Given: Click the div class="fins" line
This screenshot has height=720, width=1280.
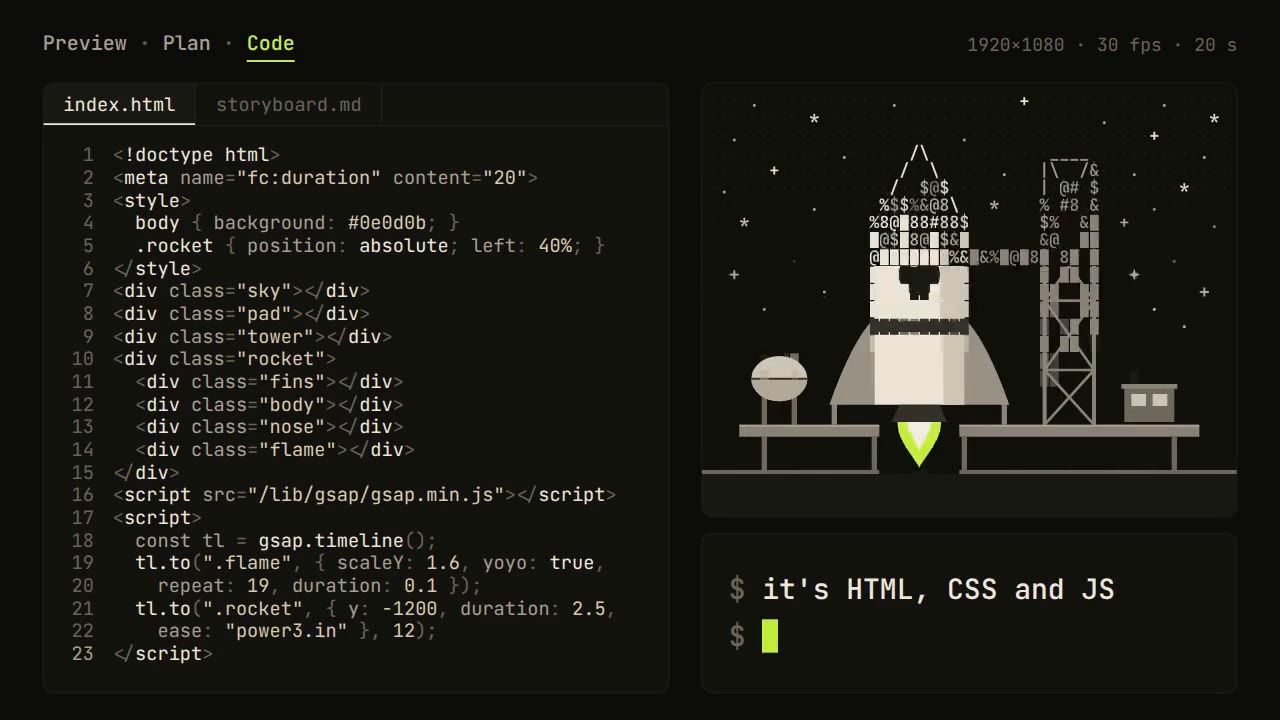Looking at the screenshot, I should tap(270, 382).
